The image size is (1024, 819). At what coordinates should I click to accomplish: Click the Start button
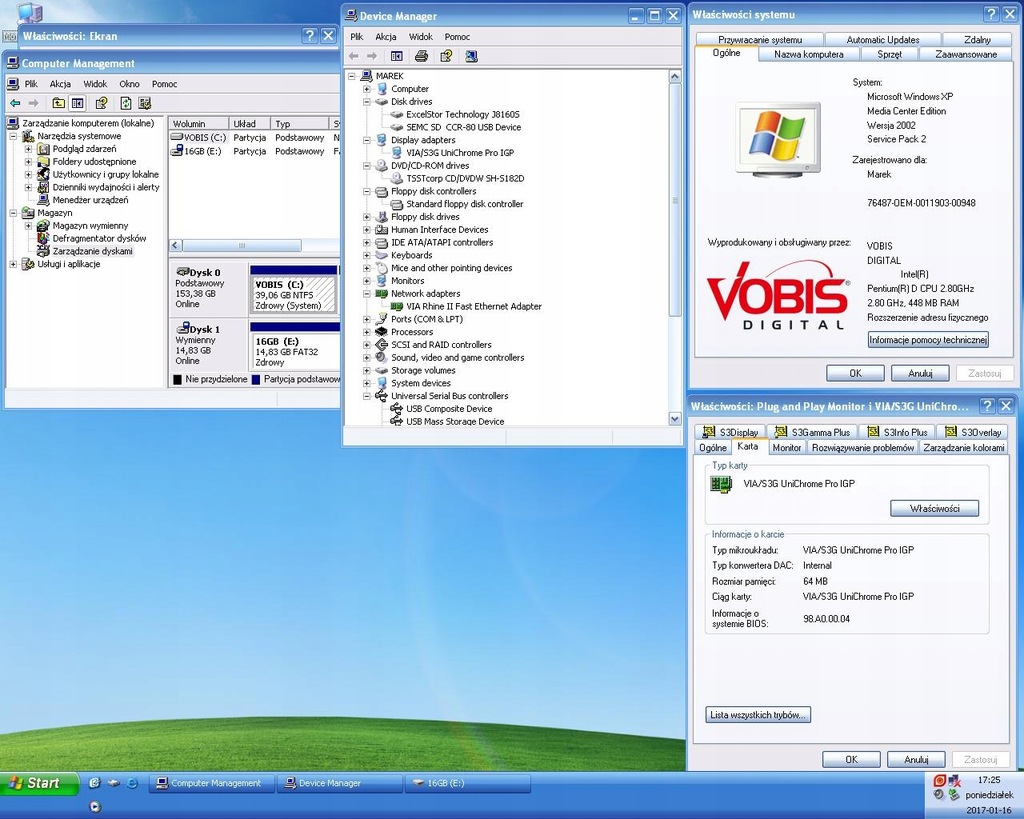pos(39,783)
